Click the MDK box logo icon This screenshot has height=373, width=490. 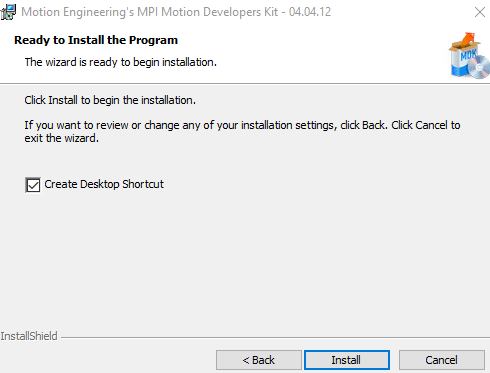[469, 56]
